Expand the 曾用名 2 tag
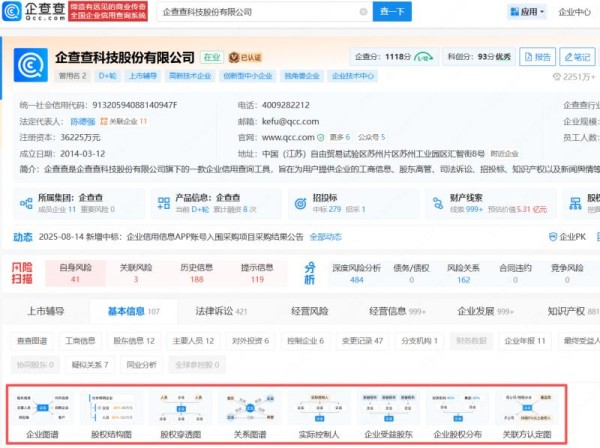This screenshot has height=448, width=600. 72,76
